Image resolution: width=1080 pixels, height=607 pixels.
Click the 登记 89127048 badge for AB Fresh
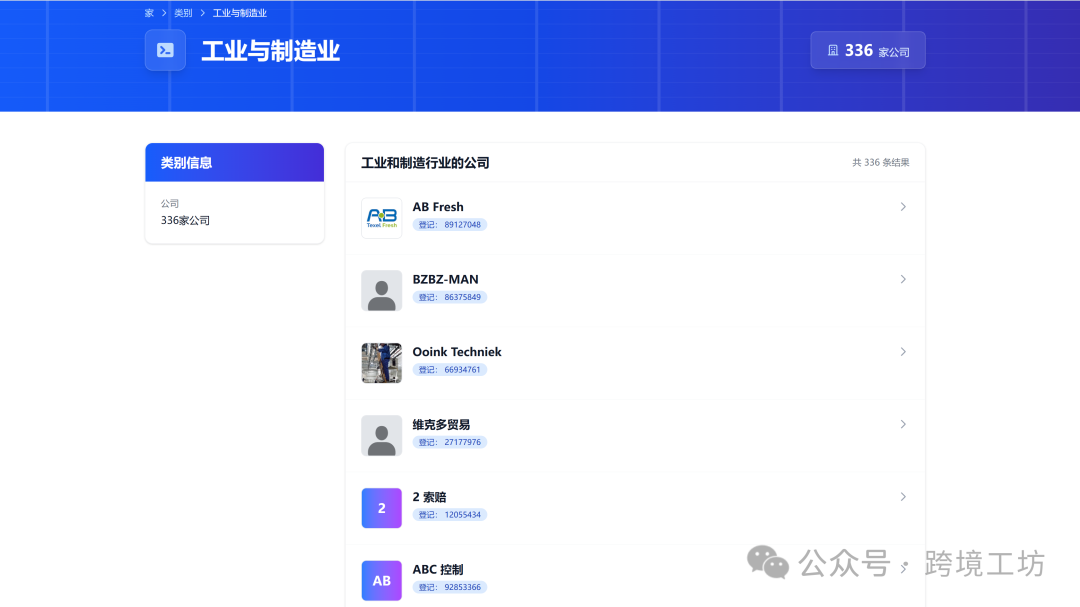pyautogui.click(x=449, y=224)
